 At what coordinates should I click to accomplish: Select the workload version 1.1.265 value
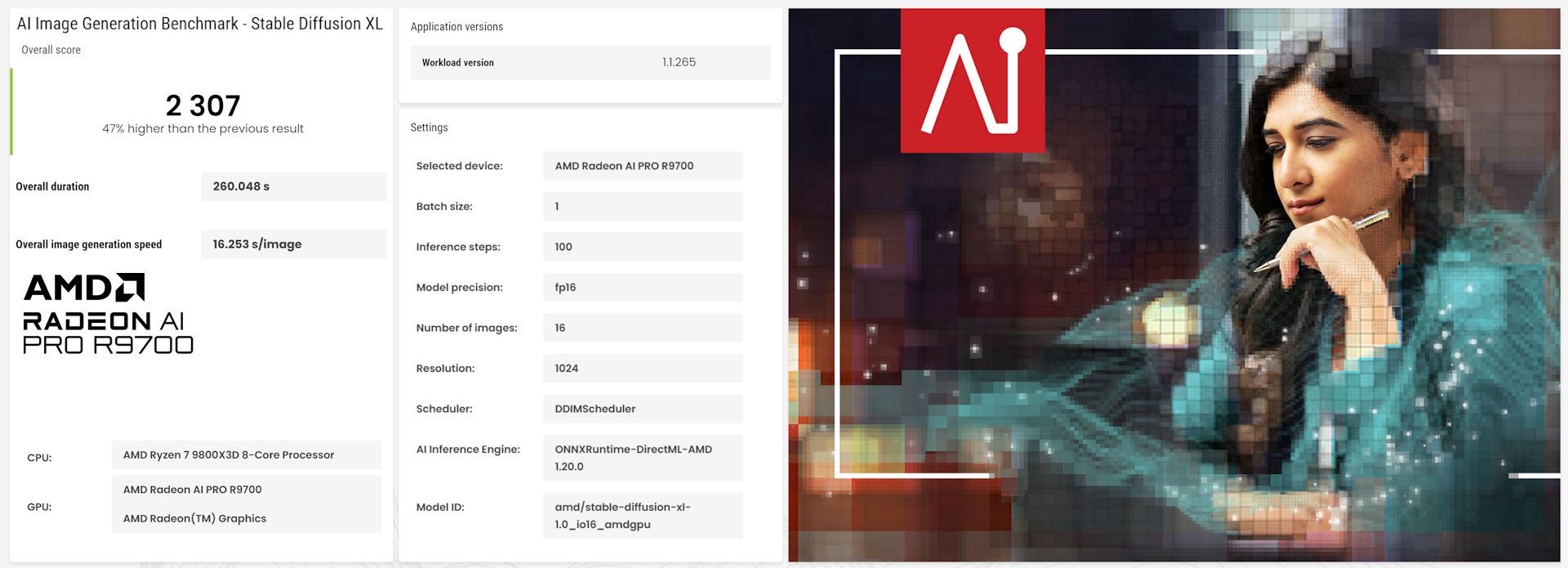pos(679,62)
